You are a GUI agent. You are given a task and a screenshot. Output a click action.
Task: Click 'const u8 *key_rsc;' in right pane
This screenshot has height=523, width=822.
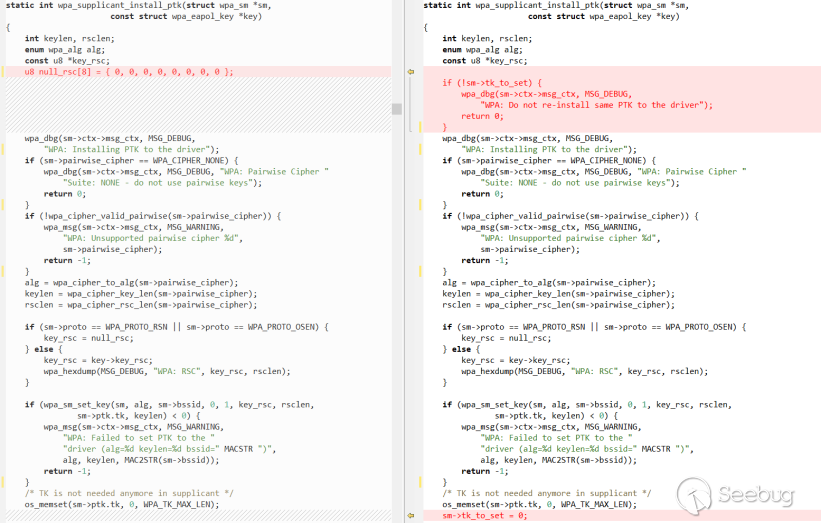pyautogui.click(x=485, y=61)
